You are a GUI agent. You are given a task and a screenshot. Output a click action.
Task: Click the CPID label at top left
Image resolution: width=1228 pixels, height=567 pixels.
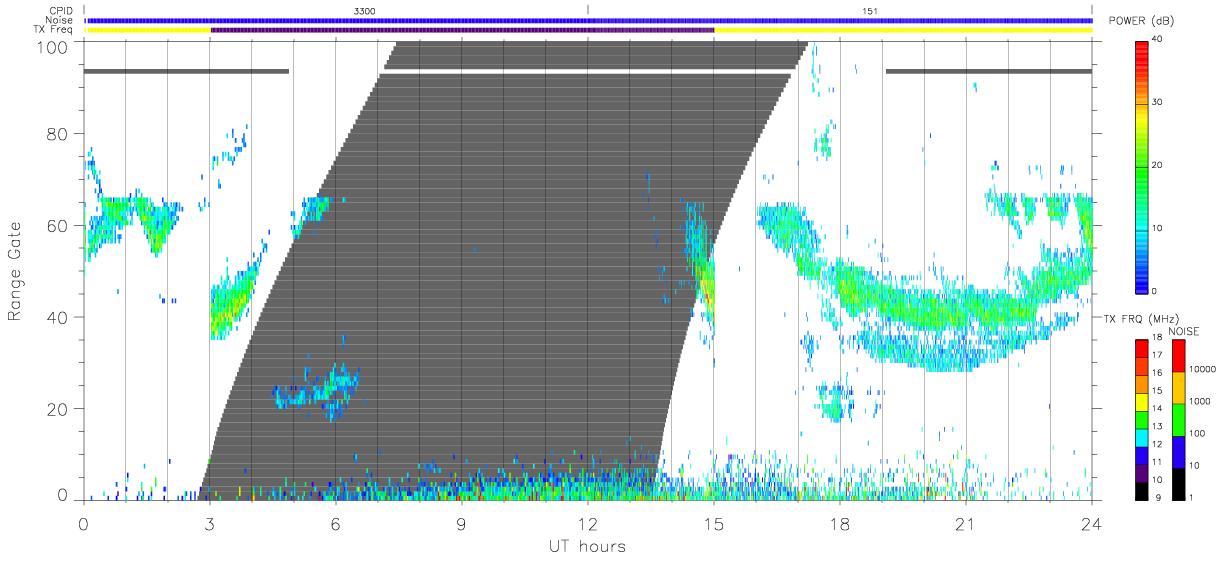[62, 10]
